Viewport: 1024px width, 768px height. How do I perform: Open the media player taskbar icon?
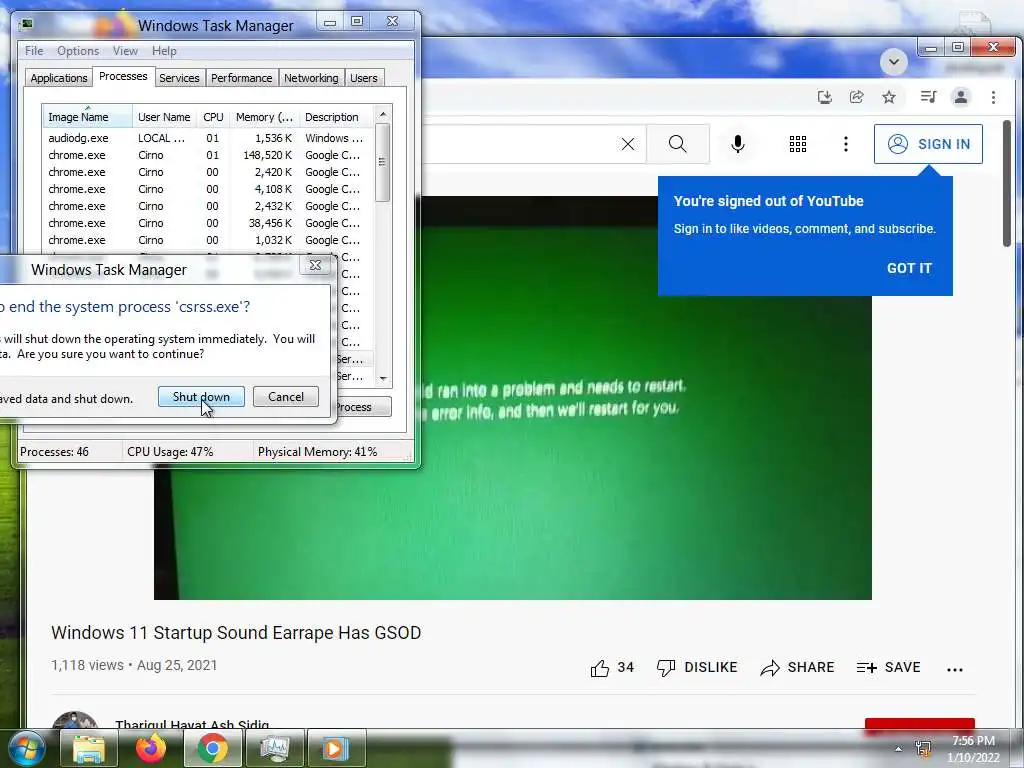click(x=337, y=748)
